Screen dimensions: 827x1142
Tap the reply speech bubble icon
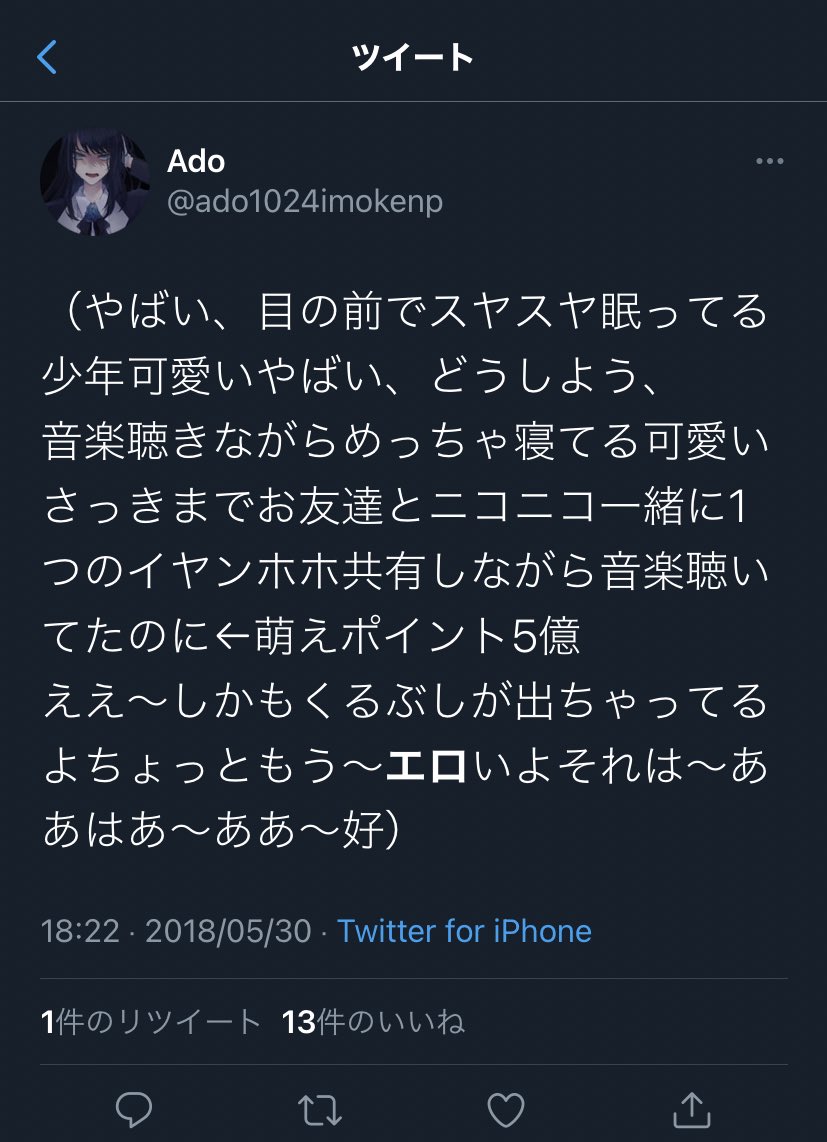pos(134,1110)
